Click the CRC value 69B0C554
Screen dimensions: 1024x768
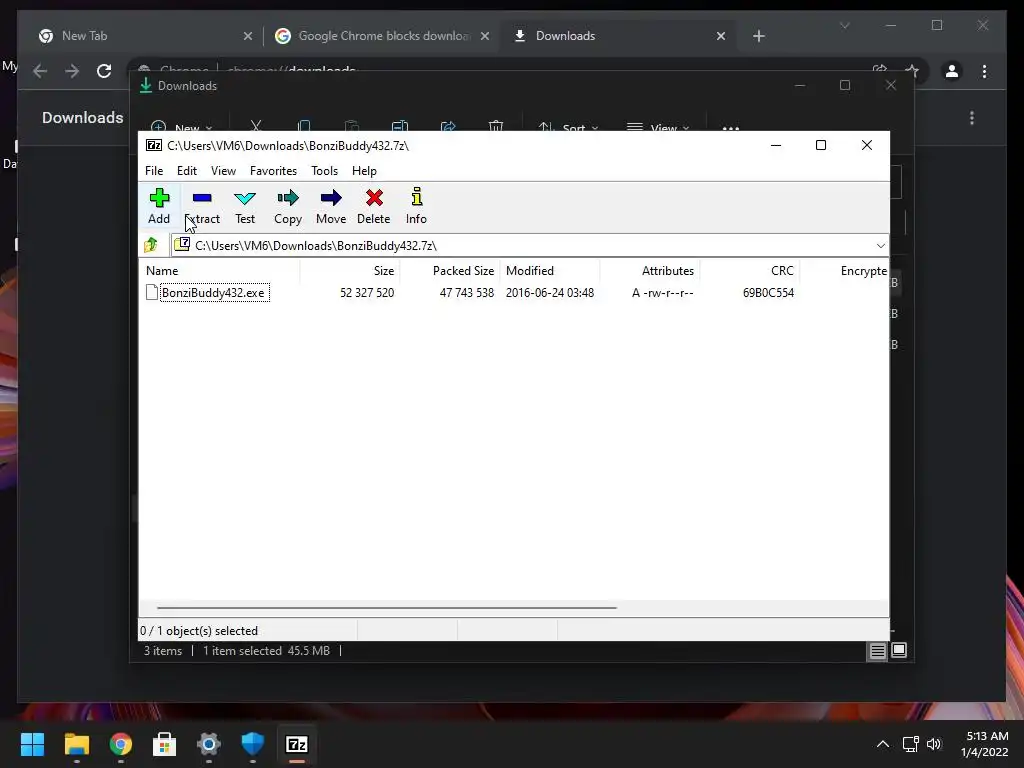pyautogui.click(x=768, y=293)
